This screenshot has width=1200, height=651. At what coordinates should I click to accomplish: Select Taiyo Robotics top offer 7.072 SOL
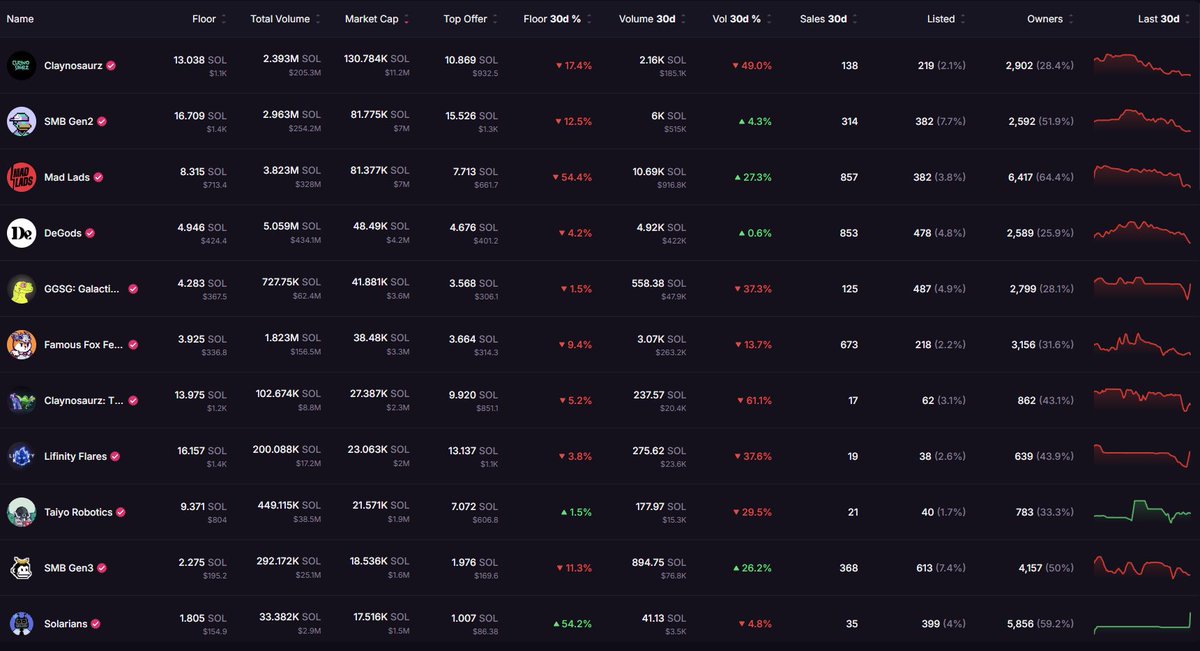click(x=474, y=507)
